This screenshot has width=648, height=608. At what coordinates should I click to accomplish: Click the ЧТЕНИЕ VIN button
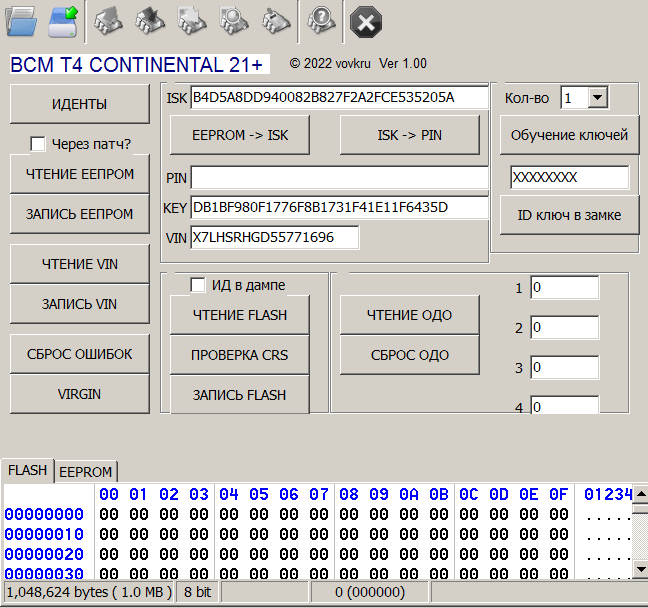79,264
